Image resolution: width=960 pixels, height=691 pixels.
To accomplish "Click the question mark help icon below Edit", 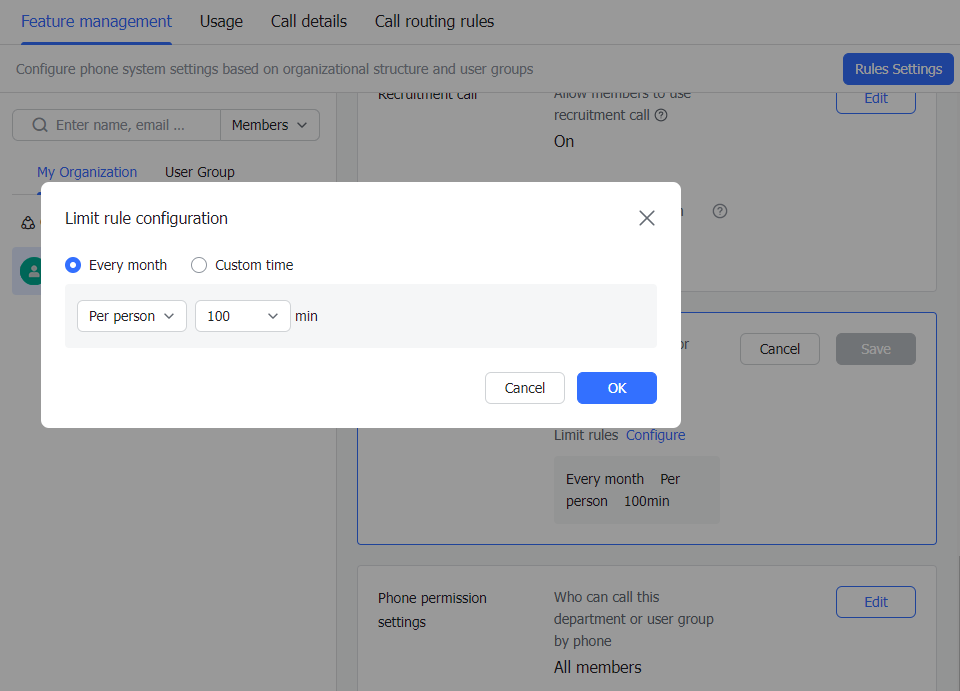I will tap(720, 210).
